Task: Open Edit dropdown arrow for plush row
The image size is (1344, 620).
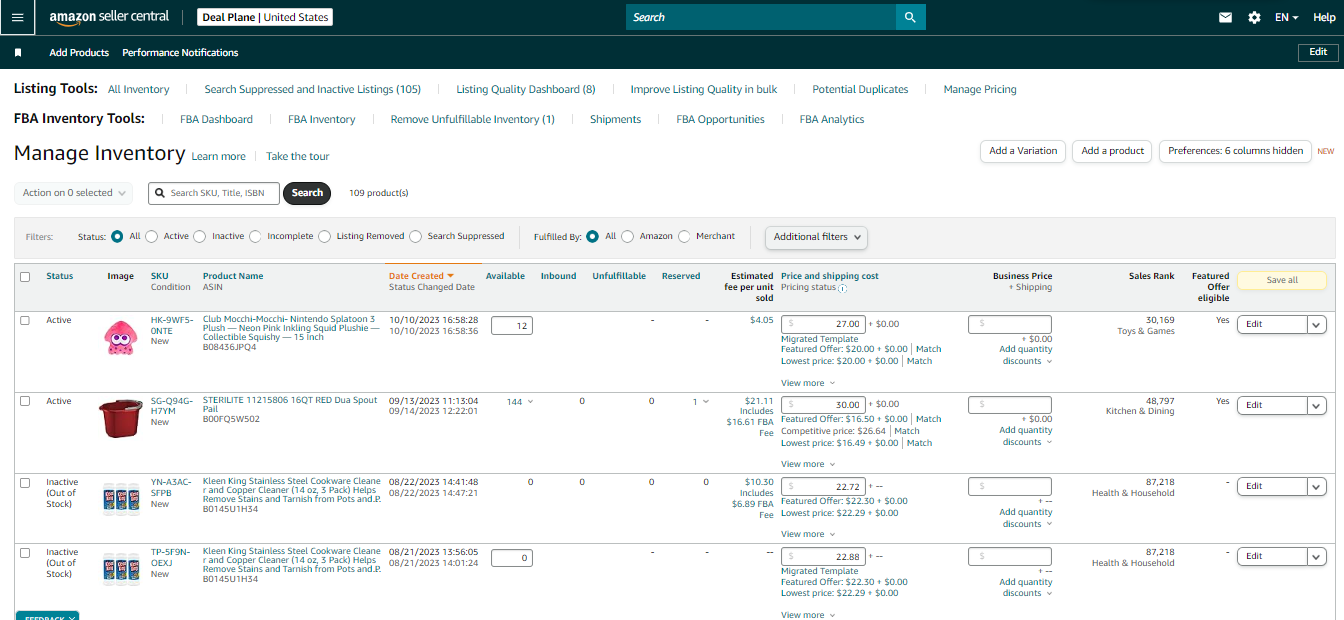Action: (x=1316, y=324)
